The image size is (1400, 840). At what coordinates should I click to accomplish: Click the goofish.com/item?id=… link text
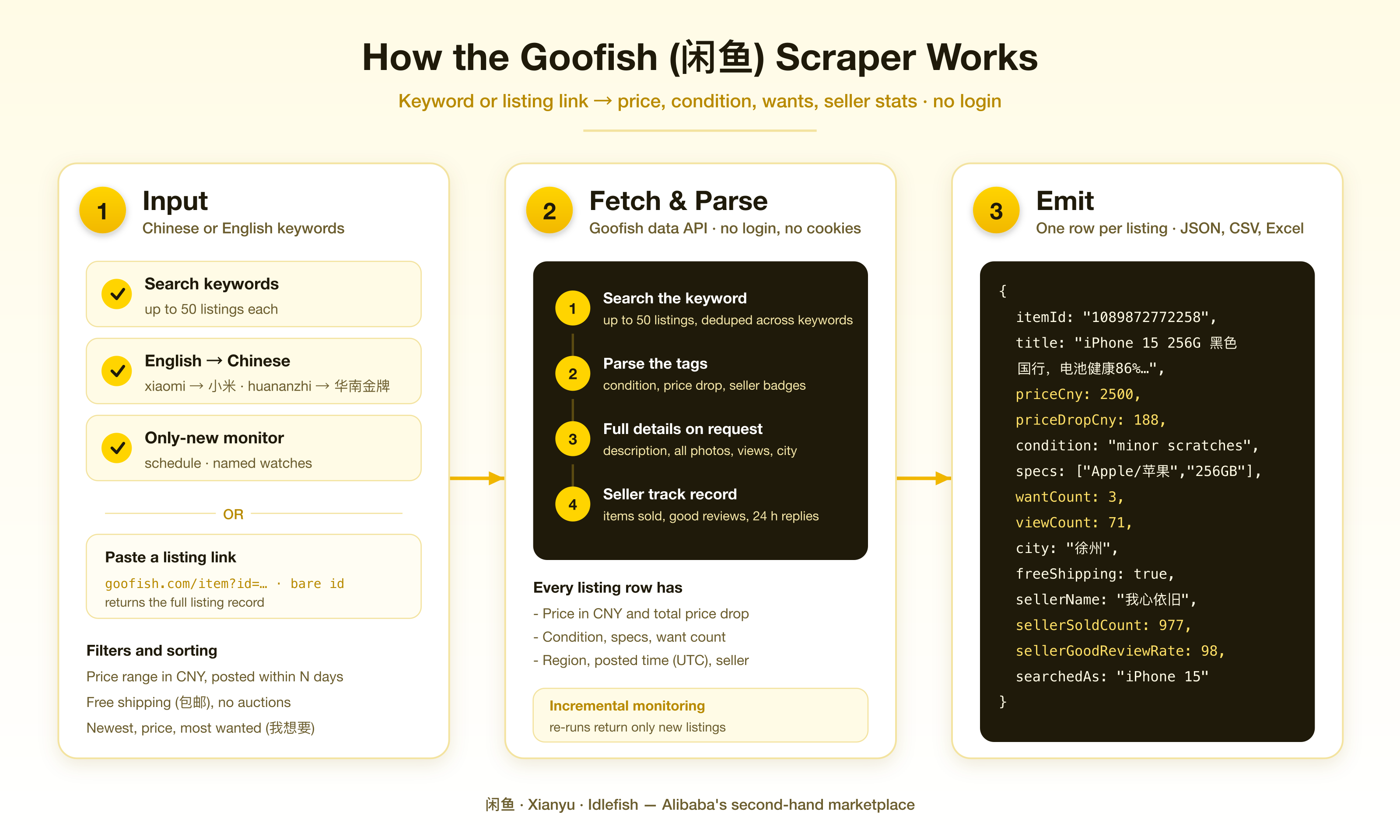point(186,584)
